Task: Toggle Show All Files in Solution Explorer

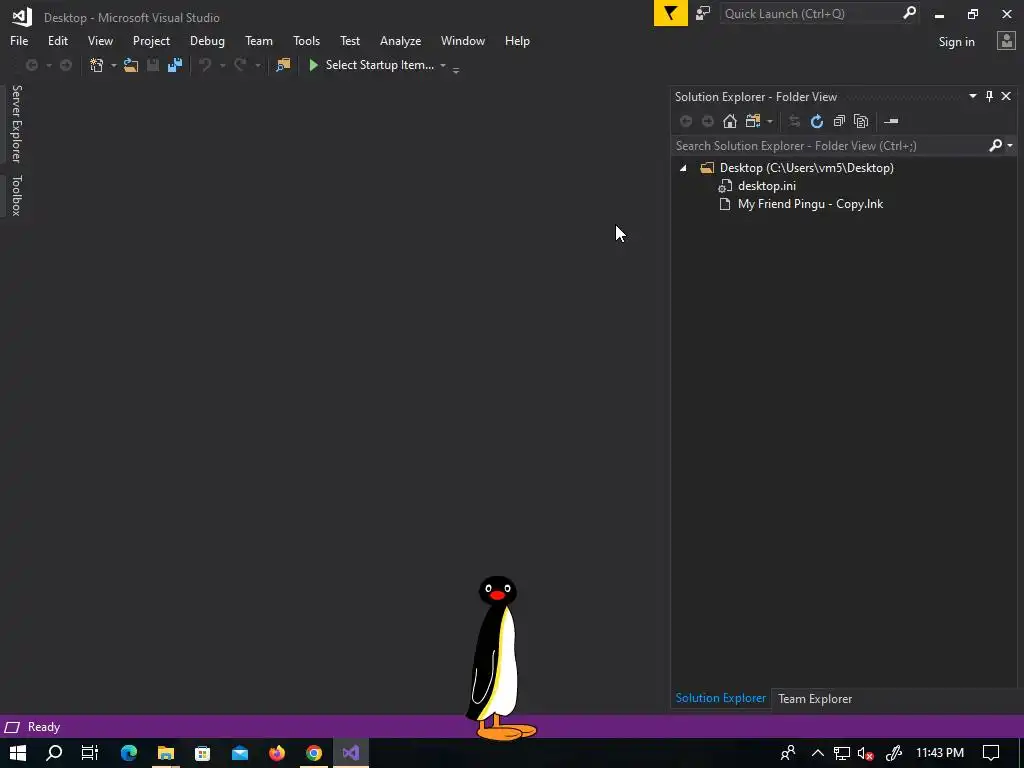Action: 861,121
